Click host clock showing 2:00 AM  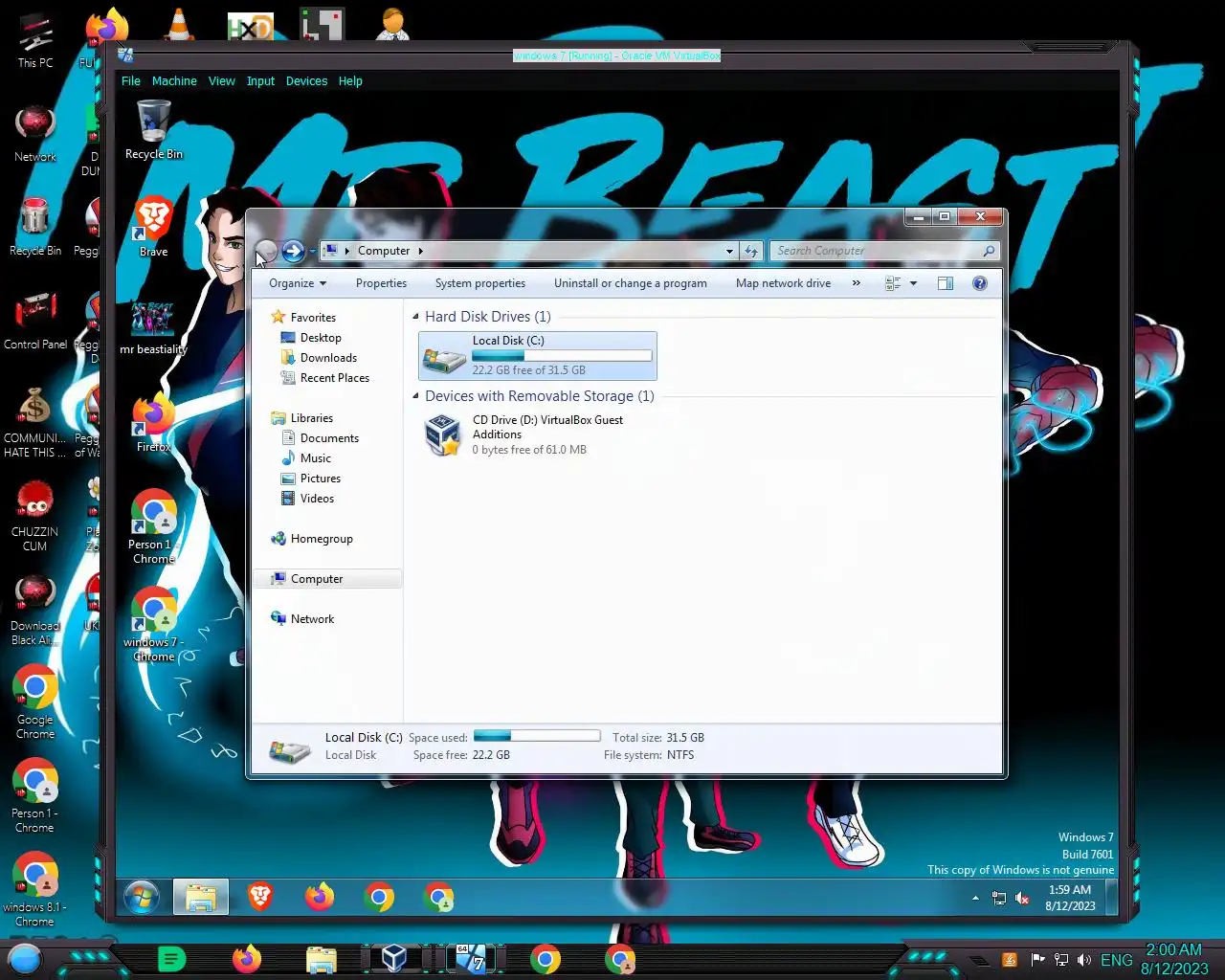coord(1174,959)
